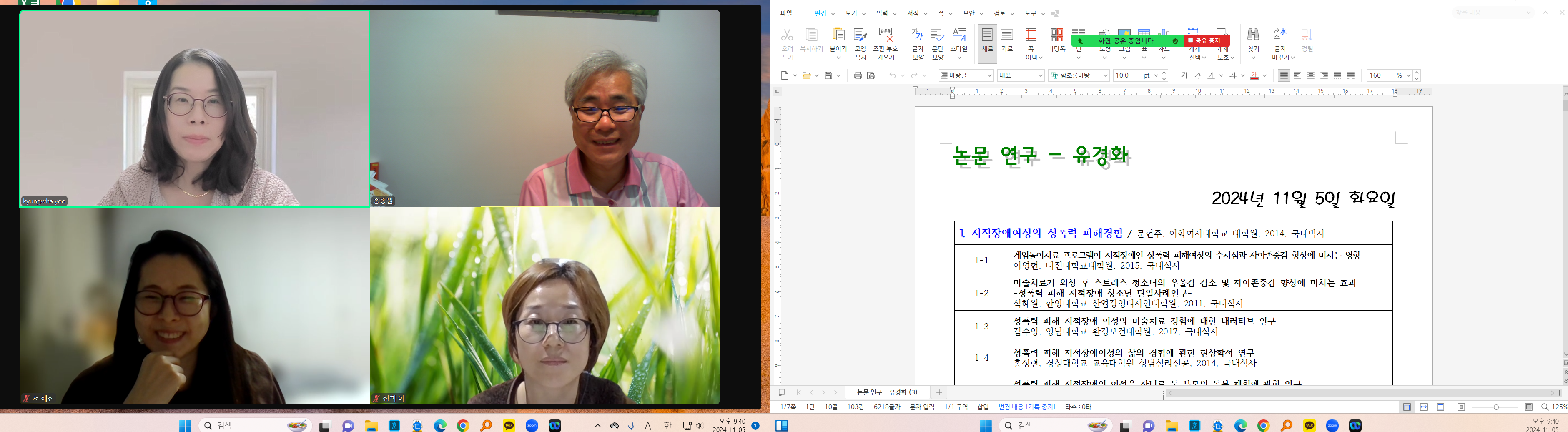Add a new document tab with +
1568x432 pixels.
pos(939,392)
